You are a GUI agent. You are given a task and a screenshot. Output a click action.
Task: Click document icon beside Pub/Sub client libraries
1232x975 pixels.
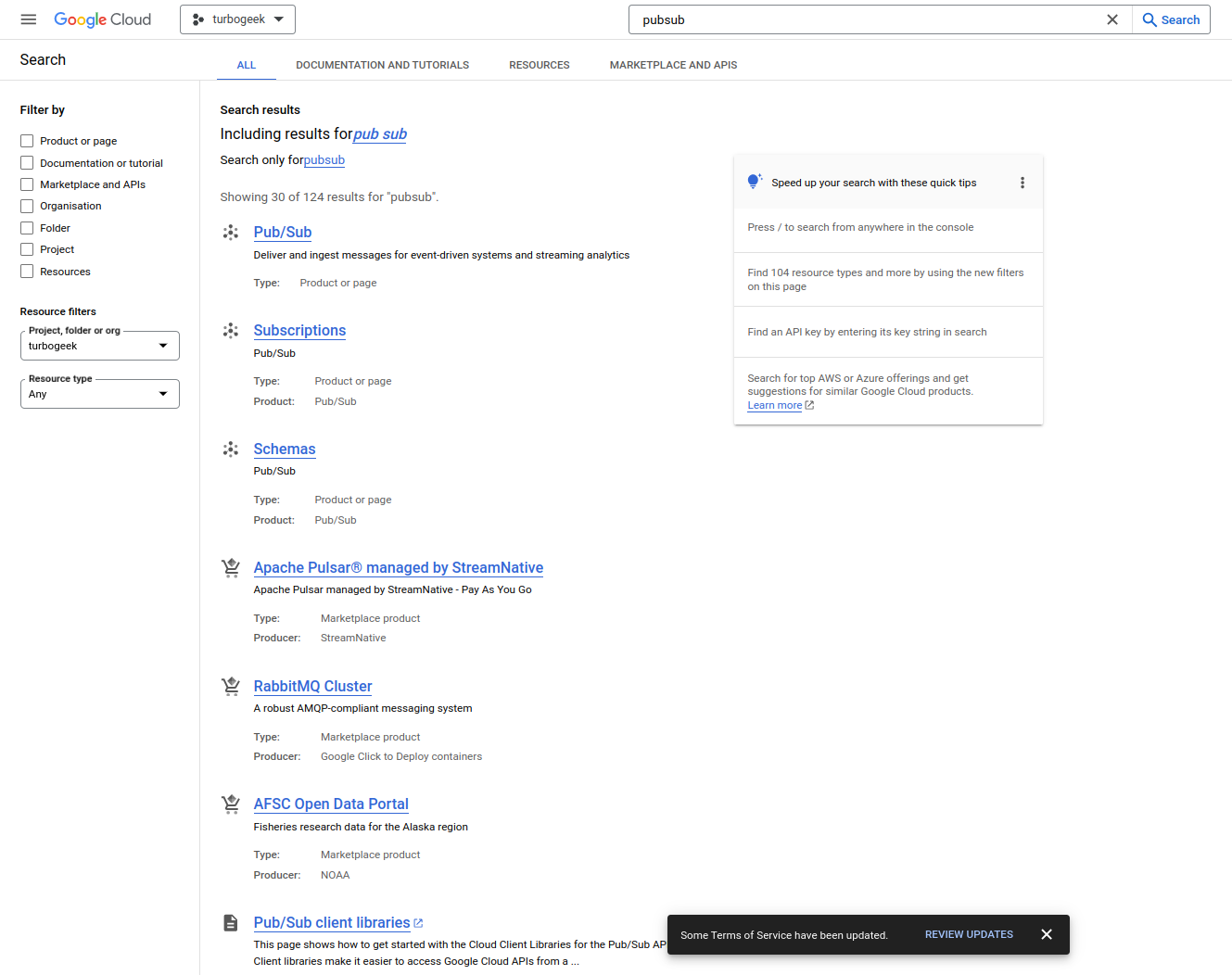pos(231,923)
